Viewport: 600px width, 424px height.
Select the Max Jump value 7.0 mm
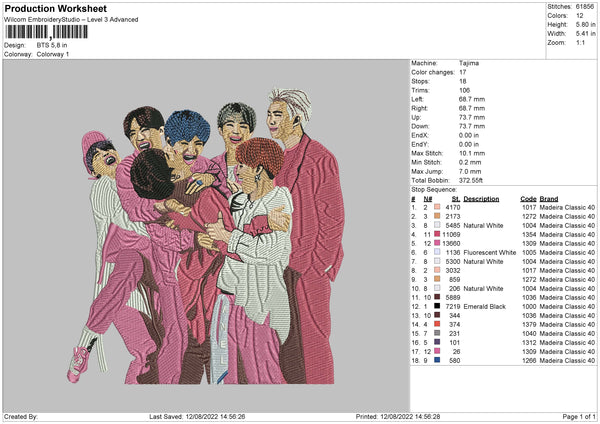pyautogui.click(x=470, y=171)
